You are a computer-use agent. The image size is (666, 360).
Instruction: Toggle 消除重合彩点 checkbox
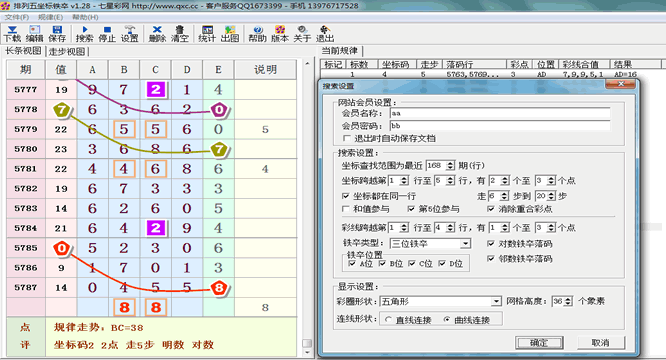click(x=491, y=209)
